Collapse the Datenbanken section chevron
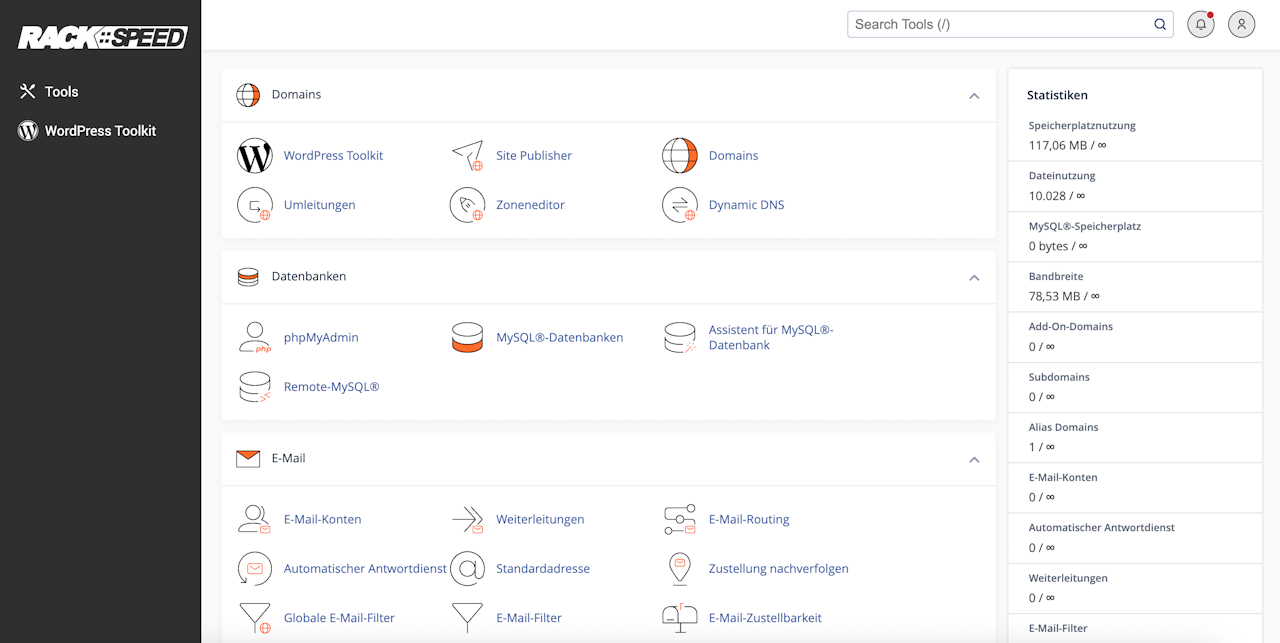1280x643 pixels. click(x=974, y=278)
